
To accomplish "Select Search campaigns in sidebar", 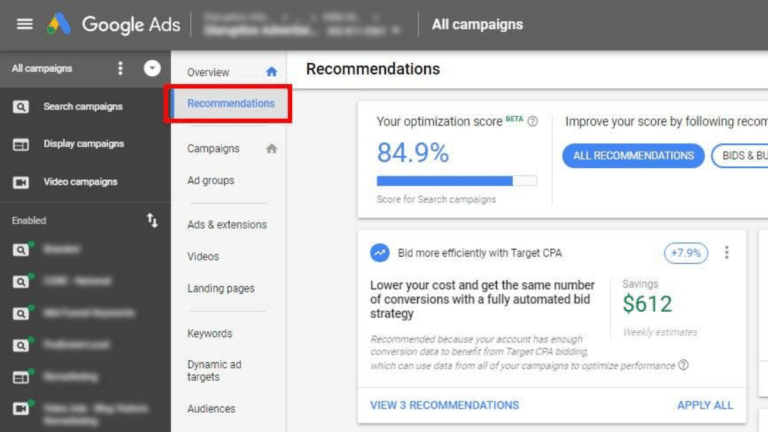I will click(x=83, y=106).
